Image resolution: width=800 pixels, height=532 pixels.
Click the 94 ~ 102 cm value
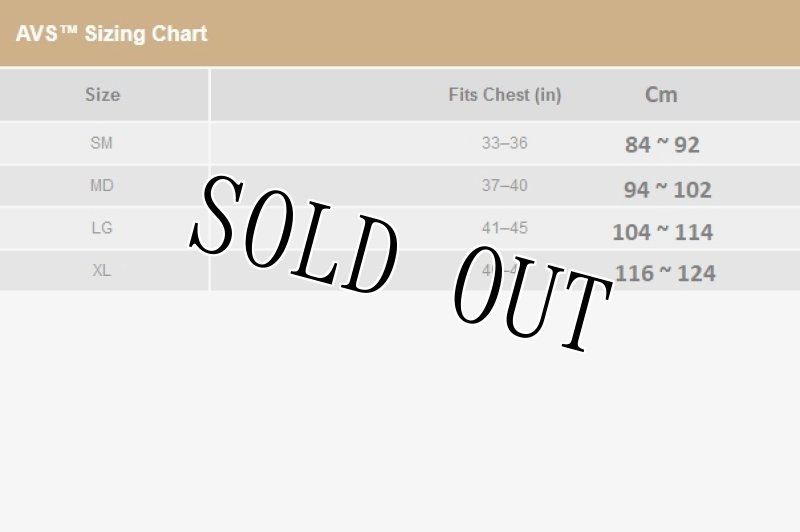coord(667,189)
